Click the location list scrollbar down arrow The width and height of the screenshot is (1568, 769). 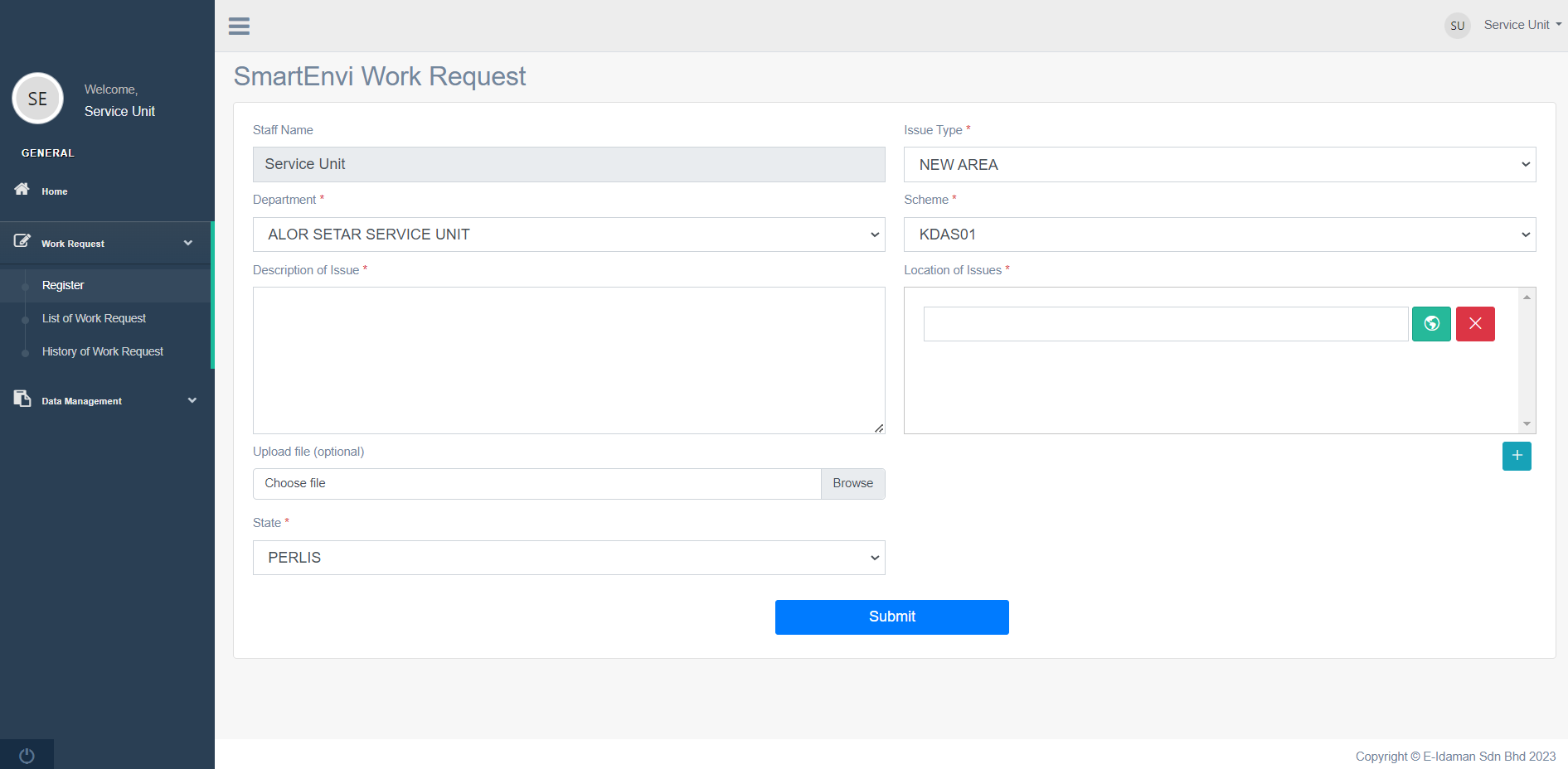1527,424
